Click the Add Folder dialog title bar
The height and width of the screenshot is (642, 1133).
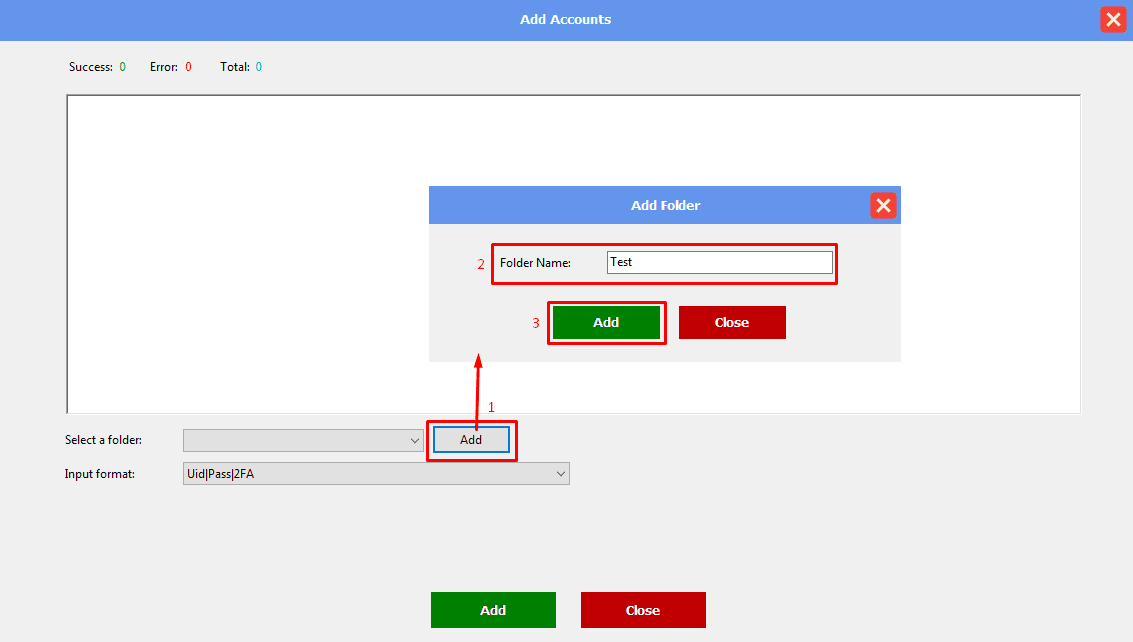pyautogui.click(x=665, y=205)
